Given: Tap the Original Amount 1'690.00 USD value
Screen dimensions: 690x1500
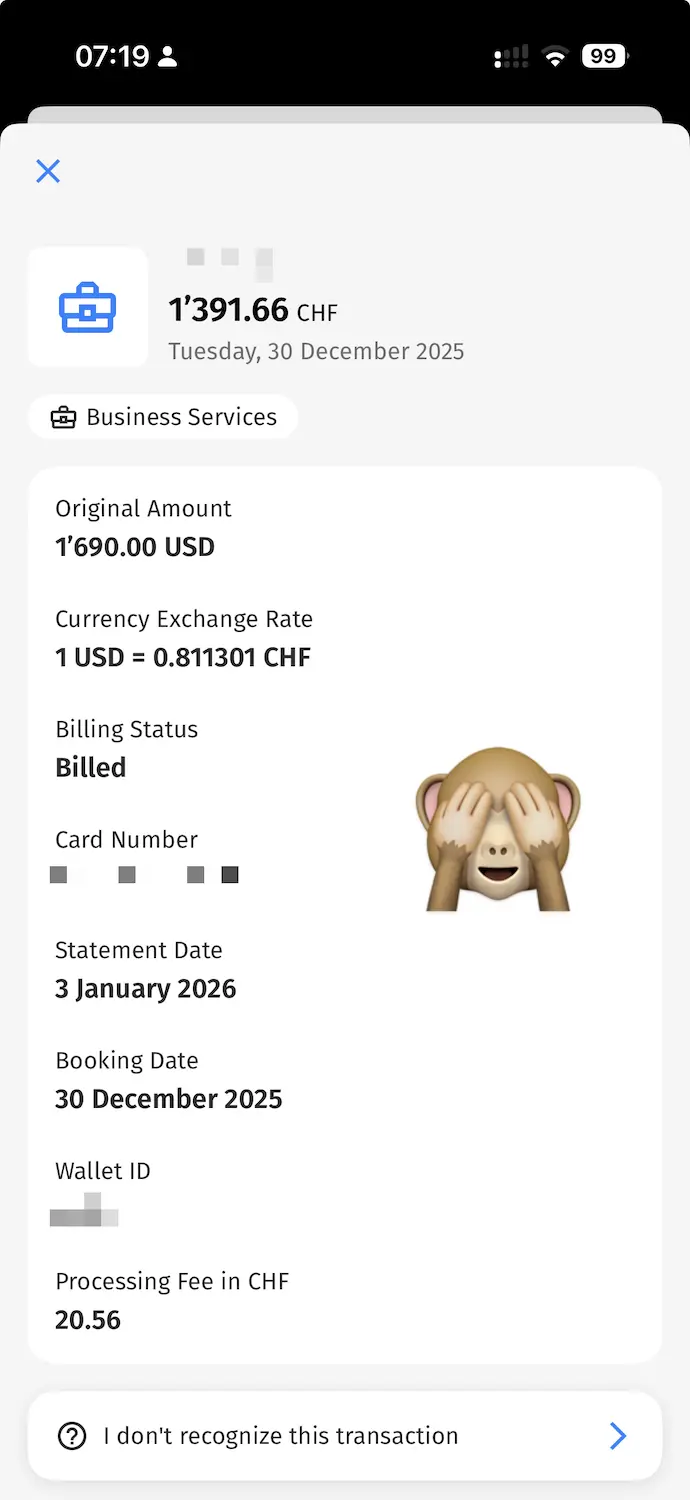Looking at the screenshot, I should (135, 546).
